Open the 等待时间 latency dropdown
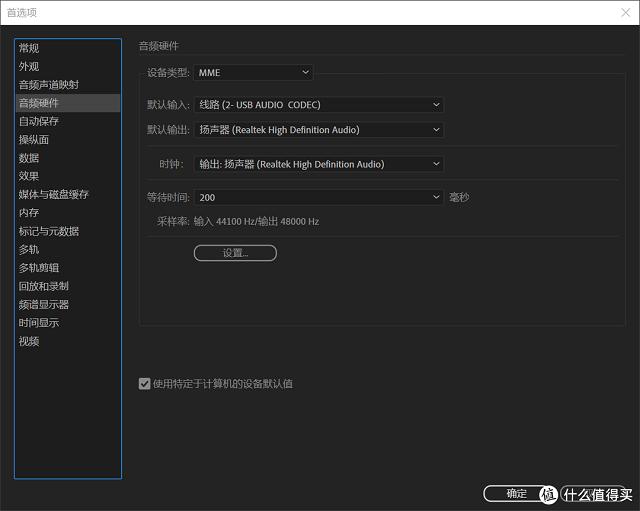 click(318, 198)
